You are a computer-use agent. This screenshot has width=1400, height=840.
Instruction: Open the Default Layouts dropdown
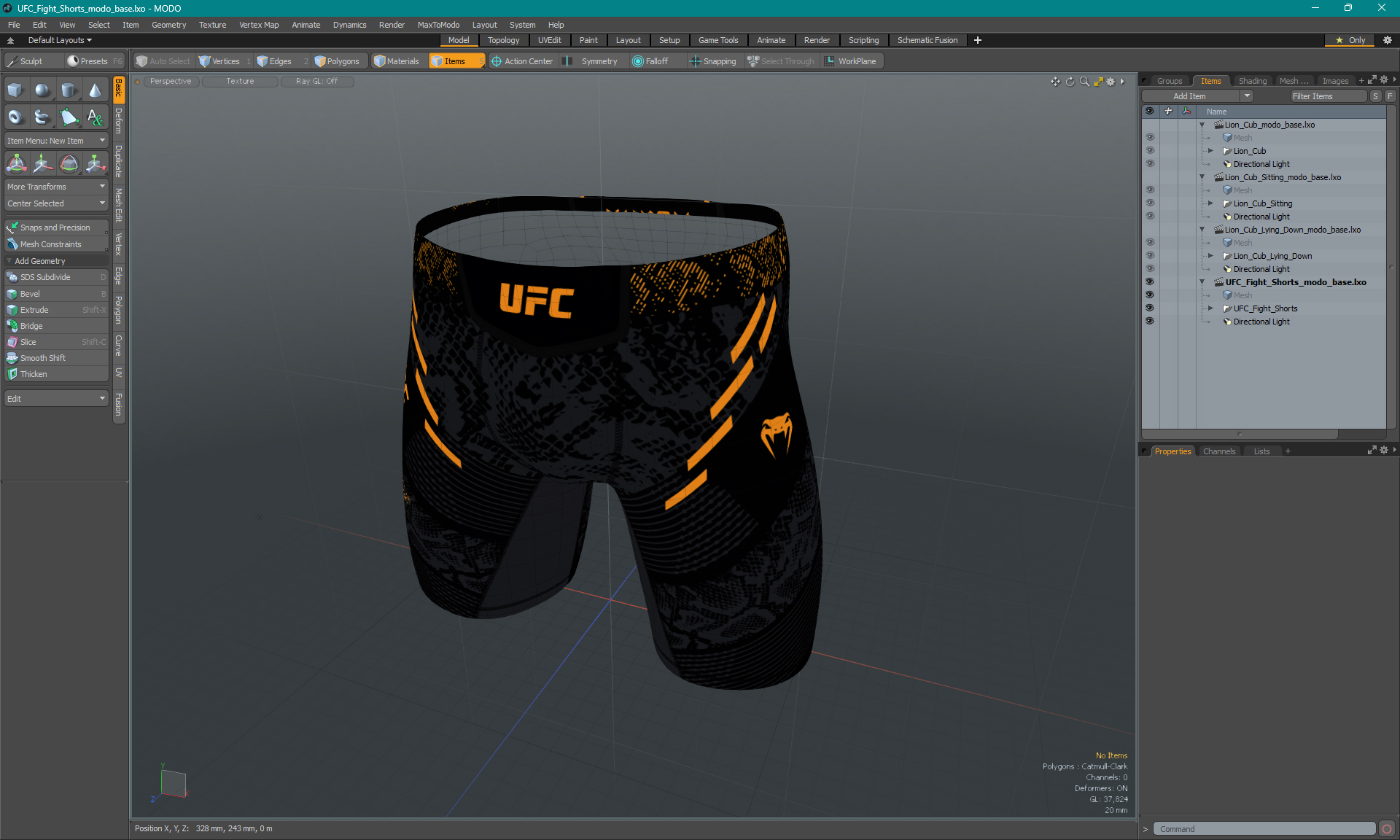pyautogui.click(x=60, y=40)
